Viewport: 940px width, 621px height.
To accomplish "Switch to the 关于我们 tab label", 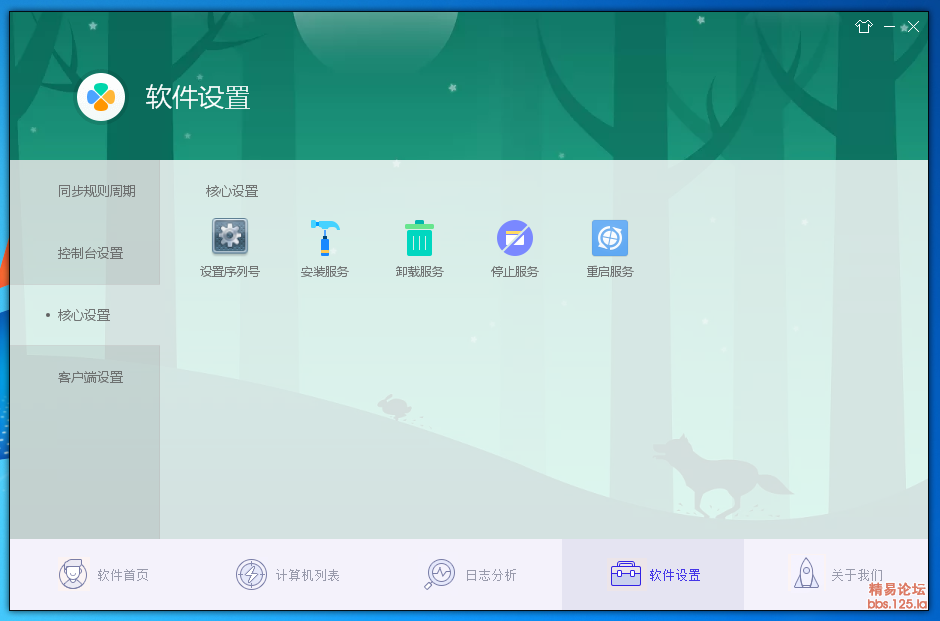I will point(857,575).
